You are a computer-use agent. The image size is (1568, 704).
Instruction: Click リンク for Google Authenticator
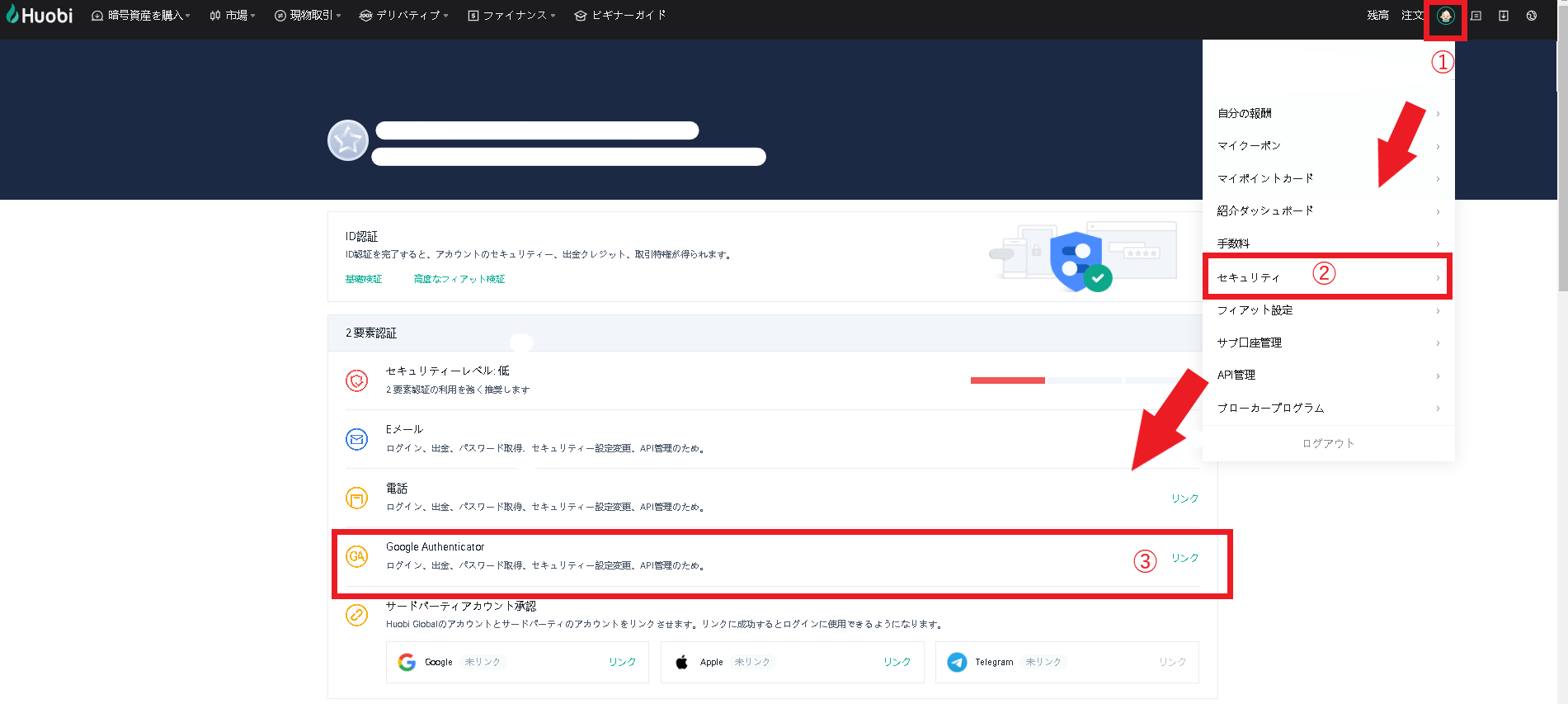coord(1185,558)
